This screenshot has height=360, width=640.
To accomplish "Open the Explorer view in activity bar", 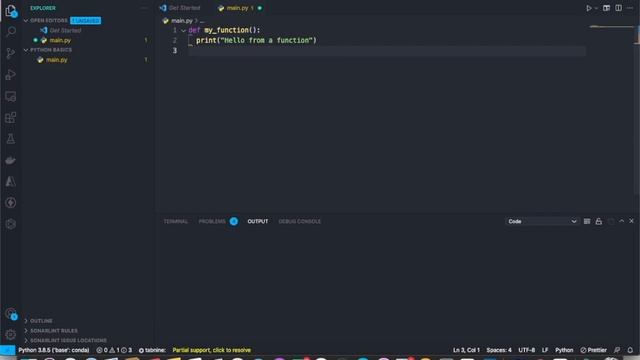I will [11, 11].
